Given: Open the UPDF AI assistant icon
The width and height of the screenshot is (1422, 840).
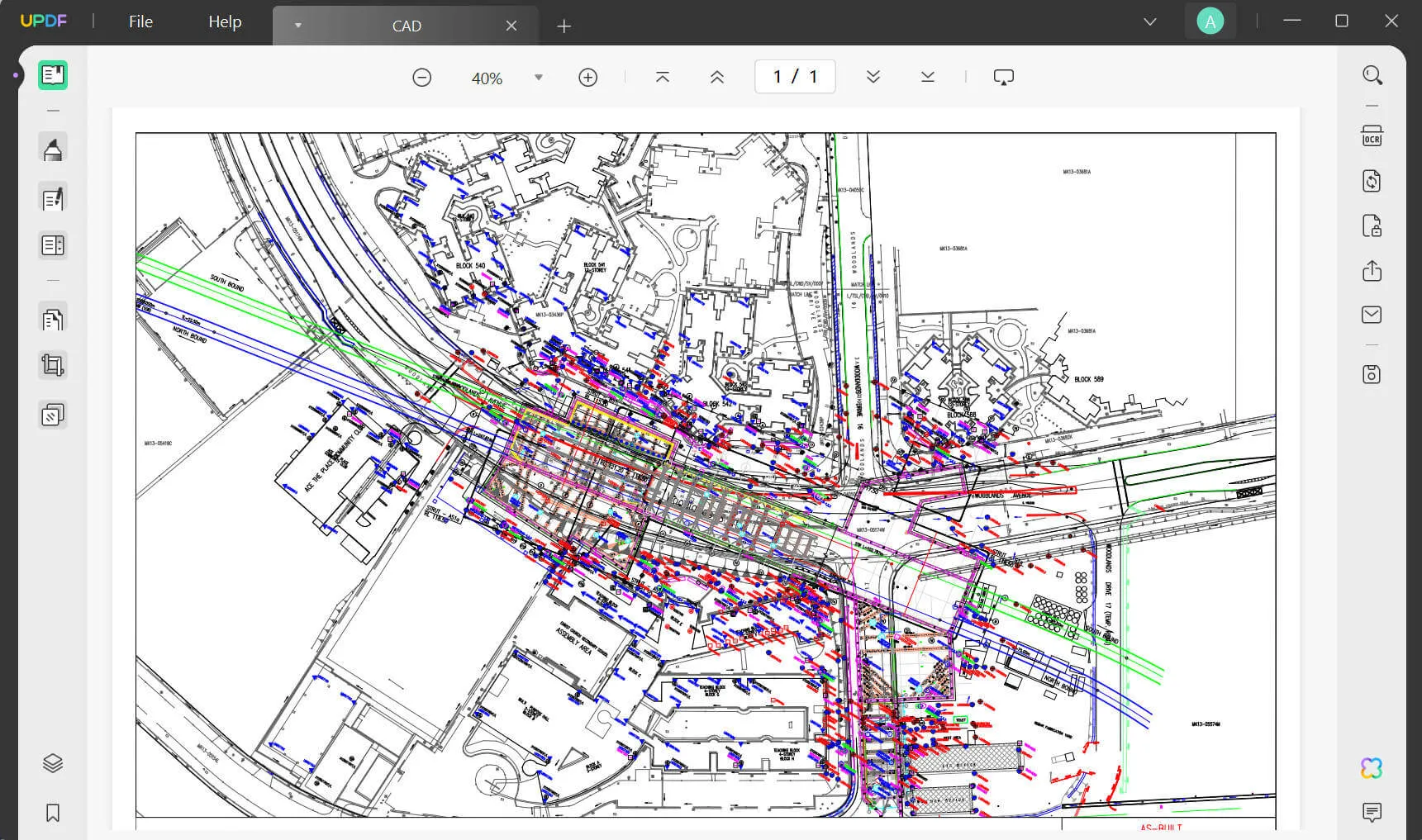Looking at the screenshot, I should pos(1372,768).
